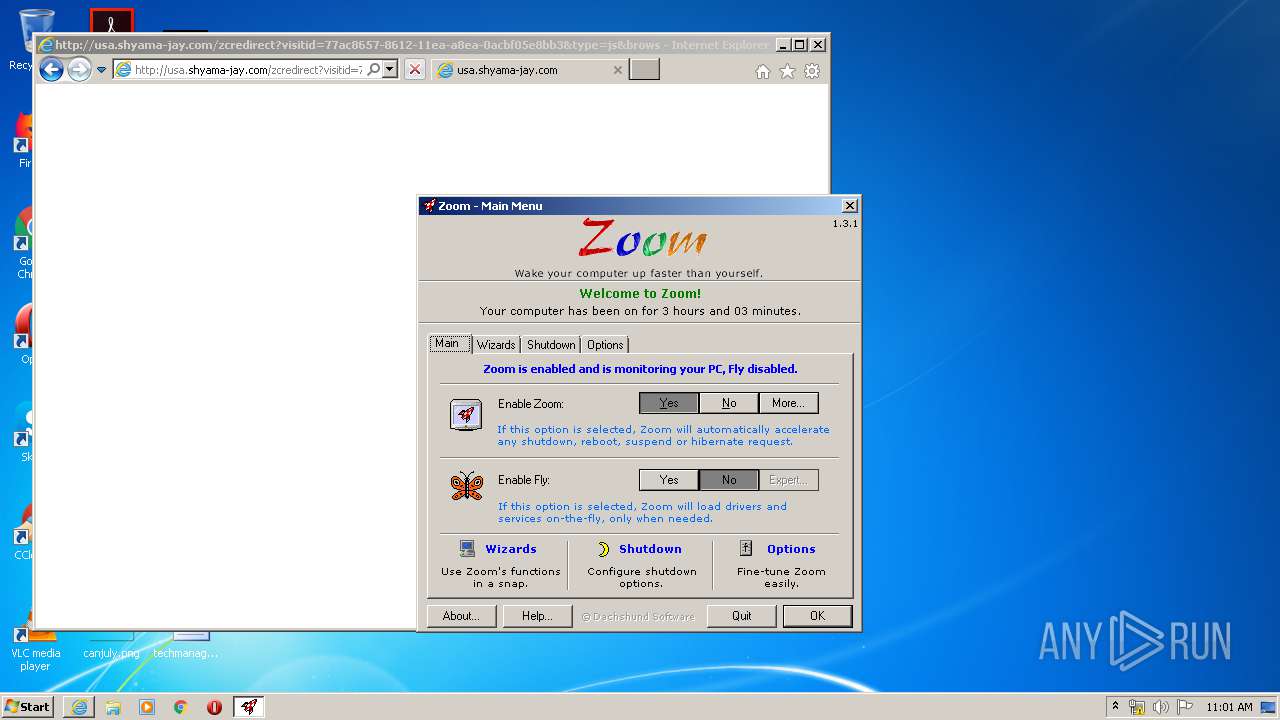Click the Zoom rocket title bar icon
The width and height of the screenshot is (1280, 720).
coord(429,205)
